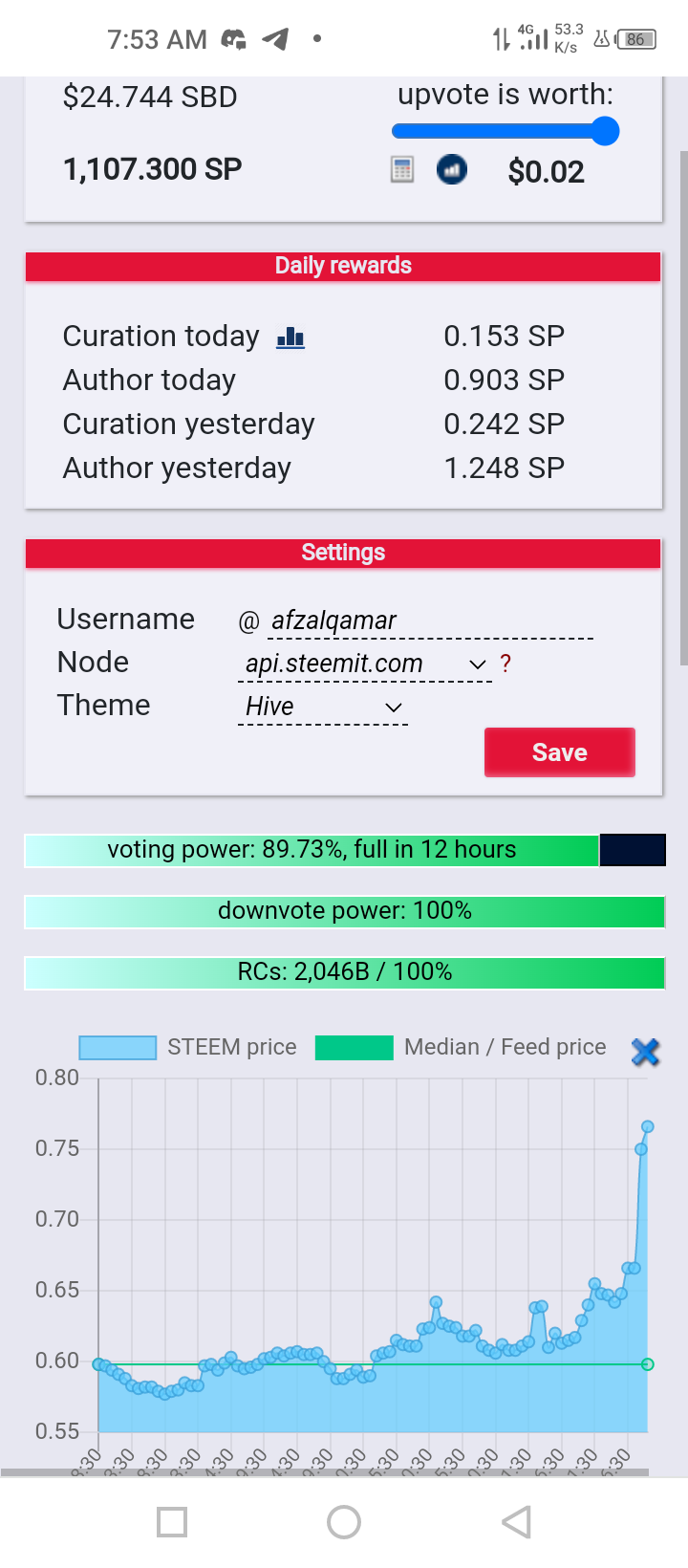This screenshot has width=688, height=1568.
Task: Tap the Android home circle button
Action: pos(344,1522)
